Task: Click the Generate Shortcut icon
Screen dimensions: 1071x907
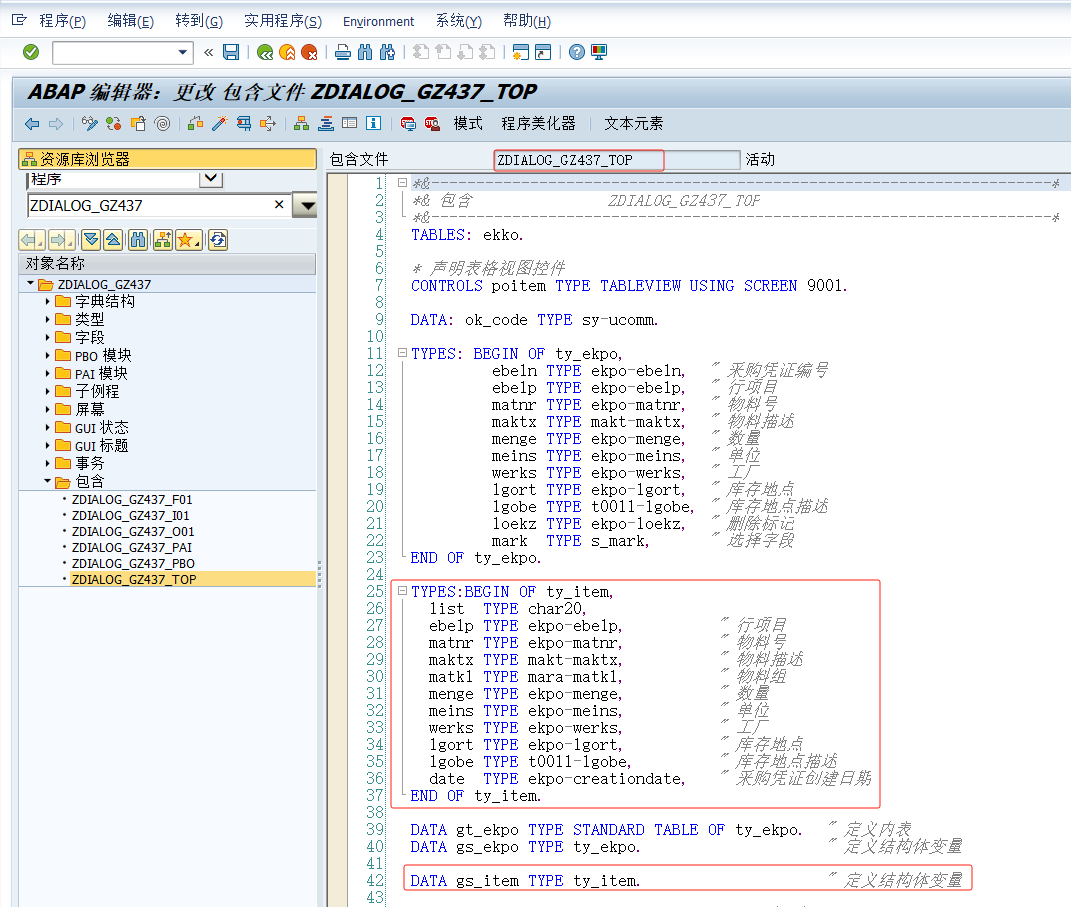Action: click(x=543, y=52)
